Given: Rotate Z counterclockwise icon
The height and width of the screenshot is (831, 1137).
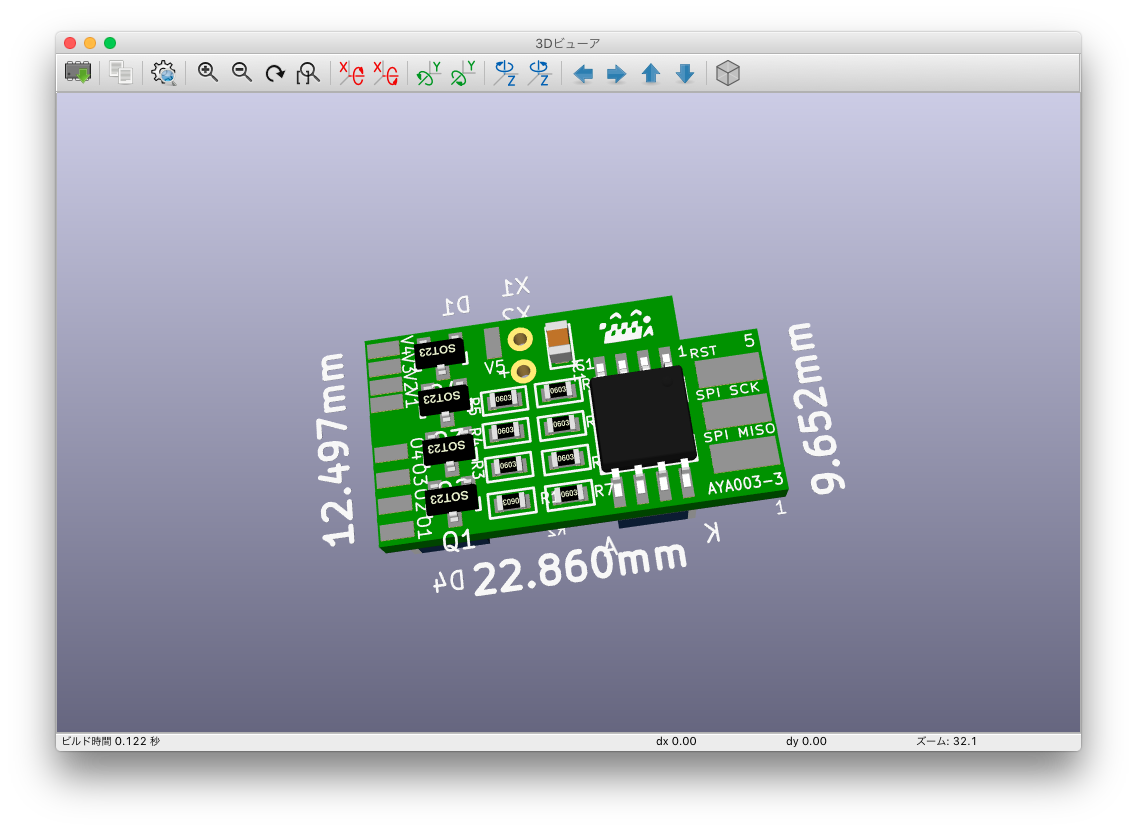Looking at the screenshot, I should pyautogui.click(x=539, y=73).
